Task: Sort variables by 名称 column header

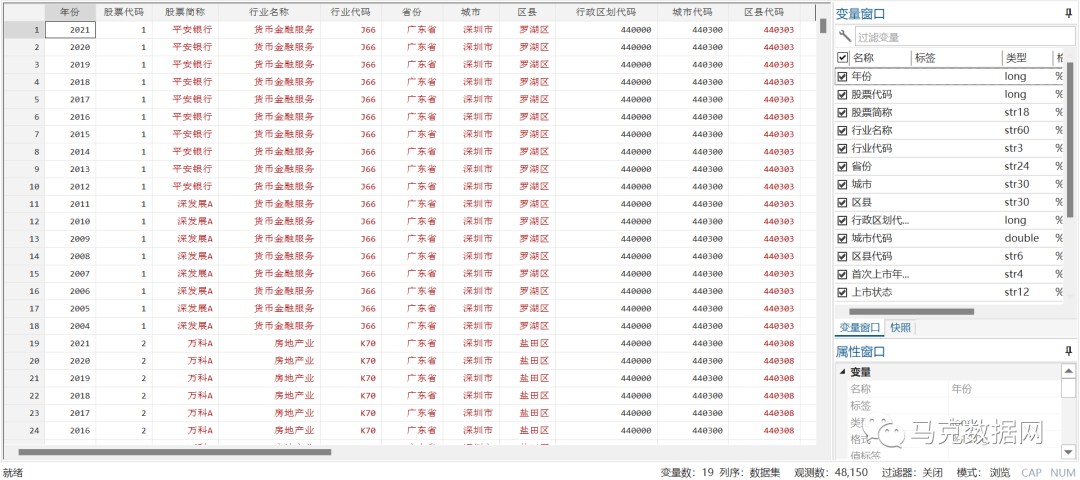Action: point(863,58)
